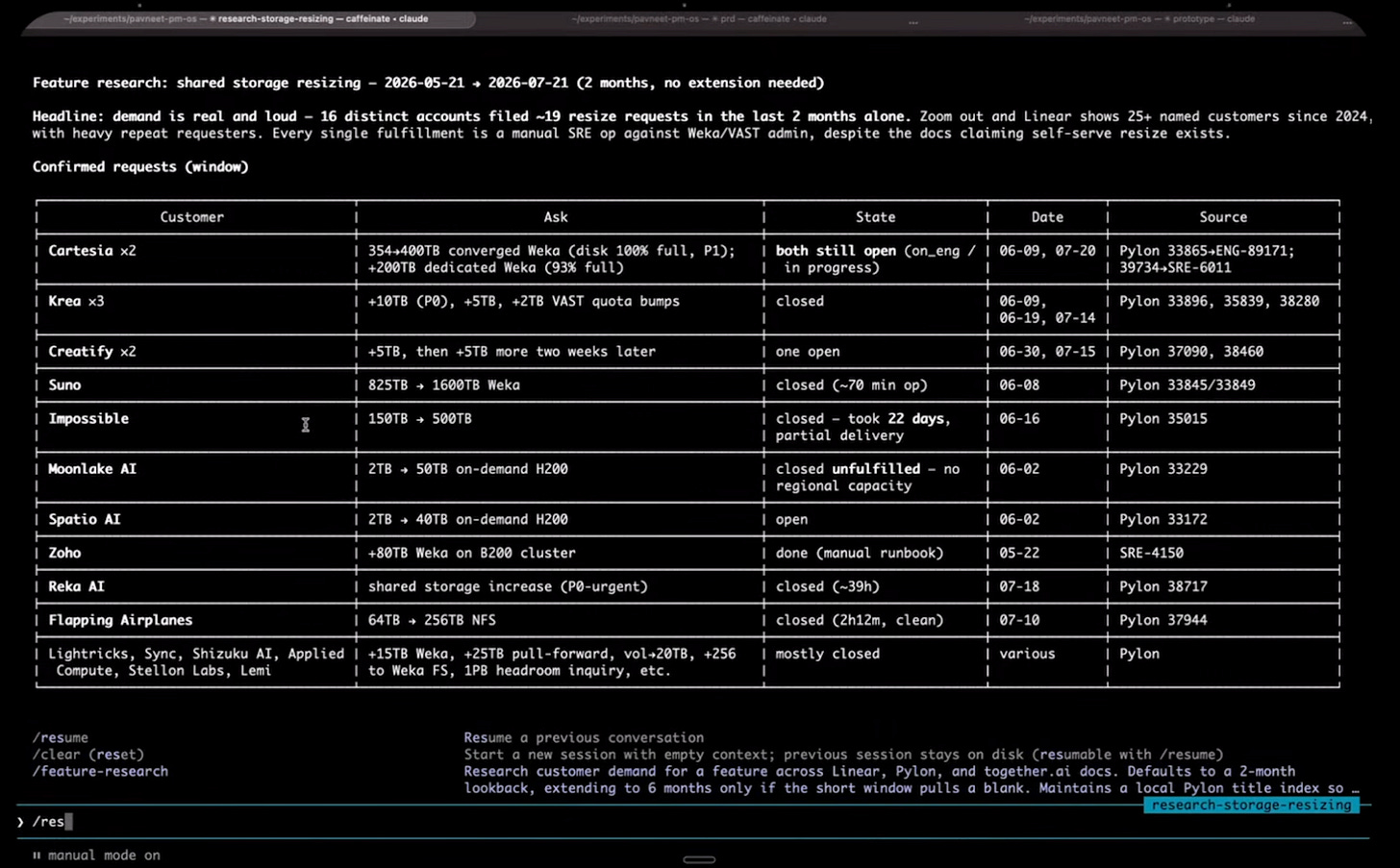1400x868 pixels.
Task: Click the pause icon beside manual mode
Action: click(x=37, y=856)
